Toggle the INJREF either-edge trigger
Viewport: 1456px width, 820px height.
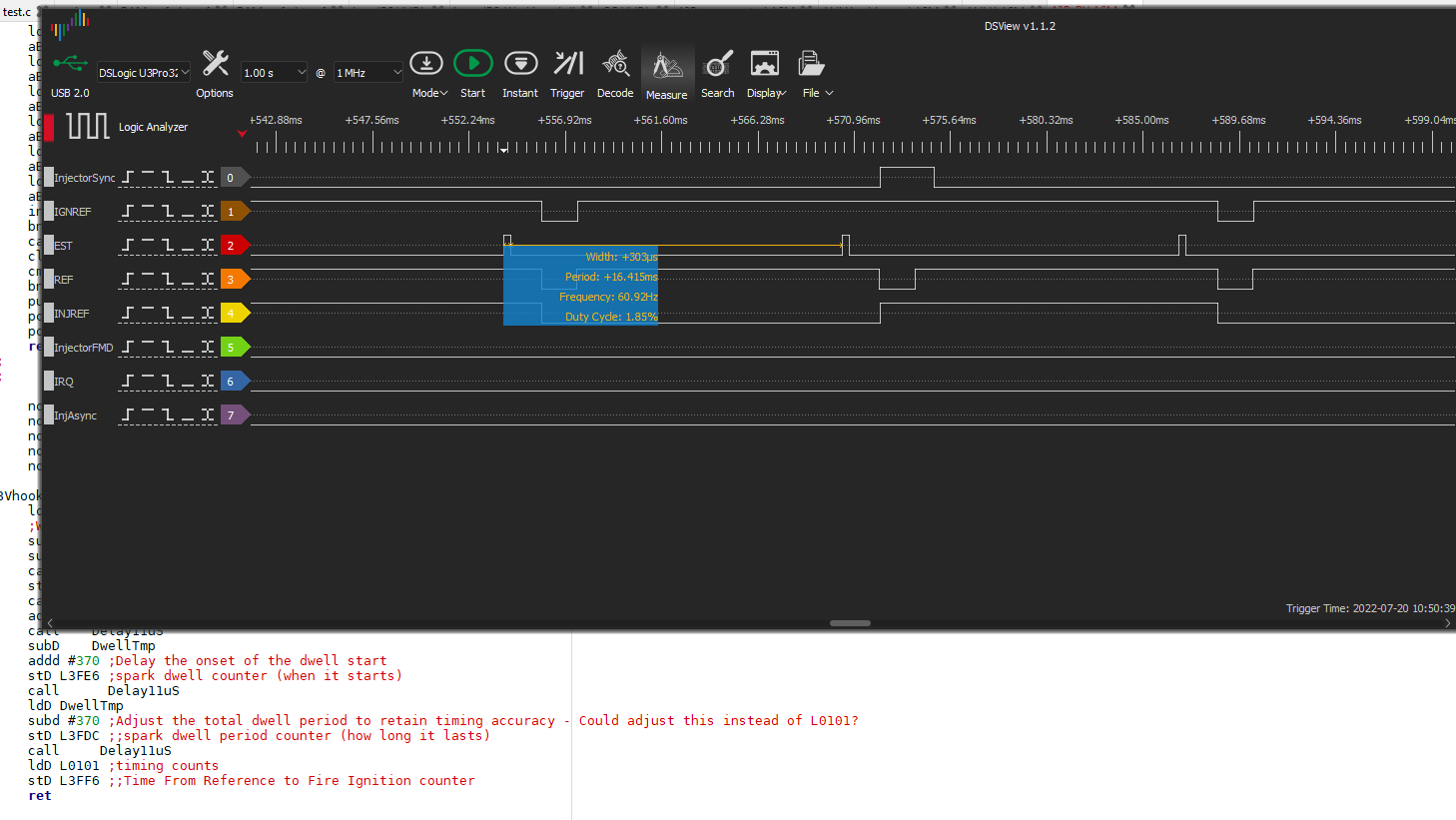pyautogui.click(x=208, y=313)
